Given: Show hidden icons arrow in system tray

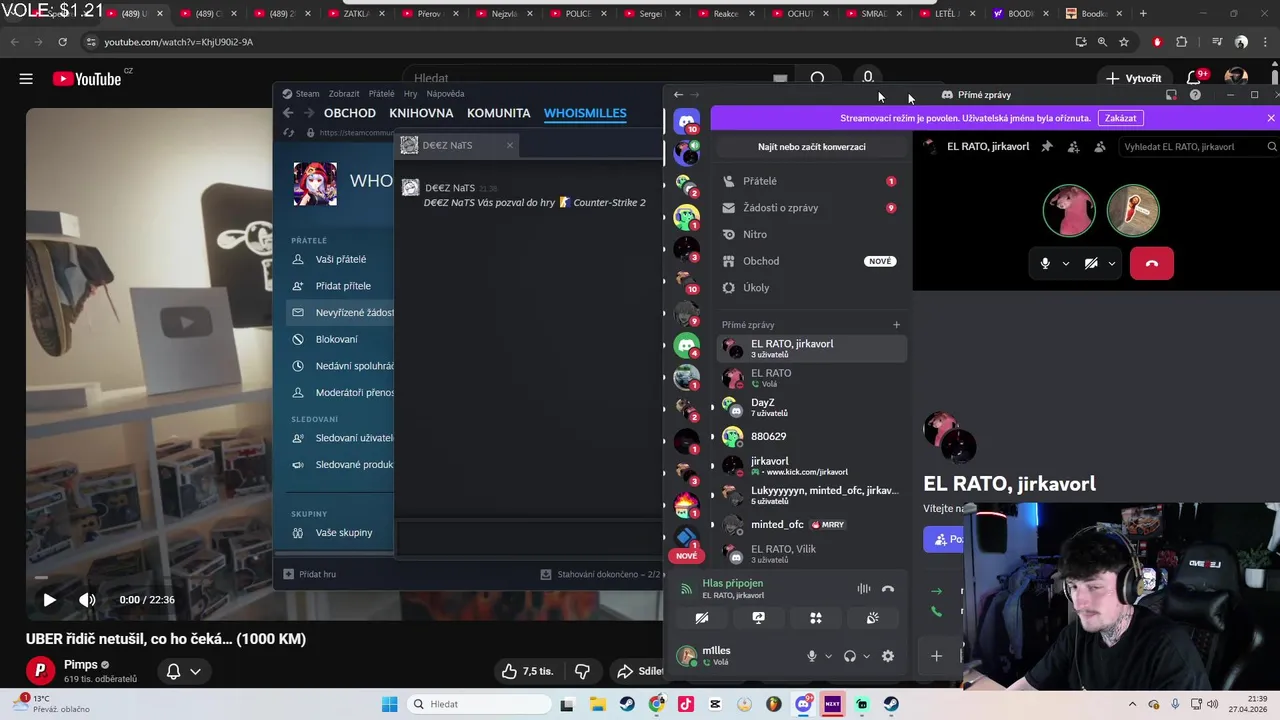Looking at the screenshot, I should 1132,704.
